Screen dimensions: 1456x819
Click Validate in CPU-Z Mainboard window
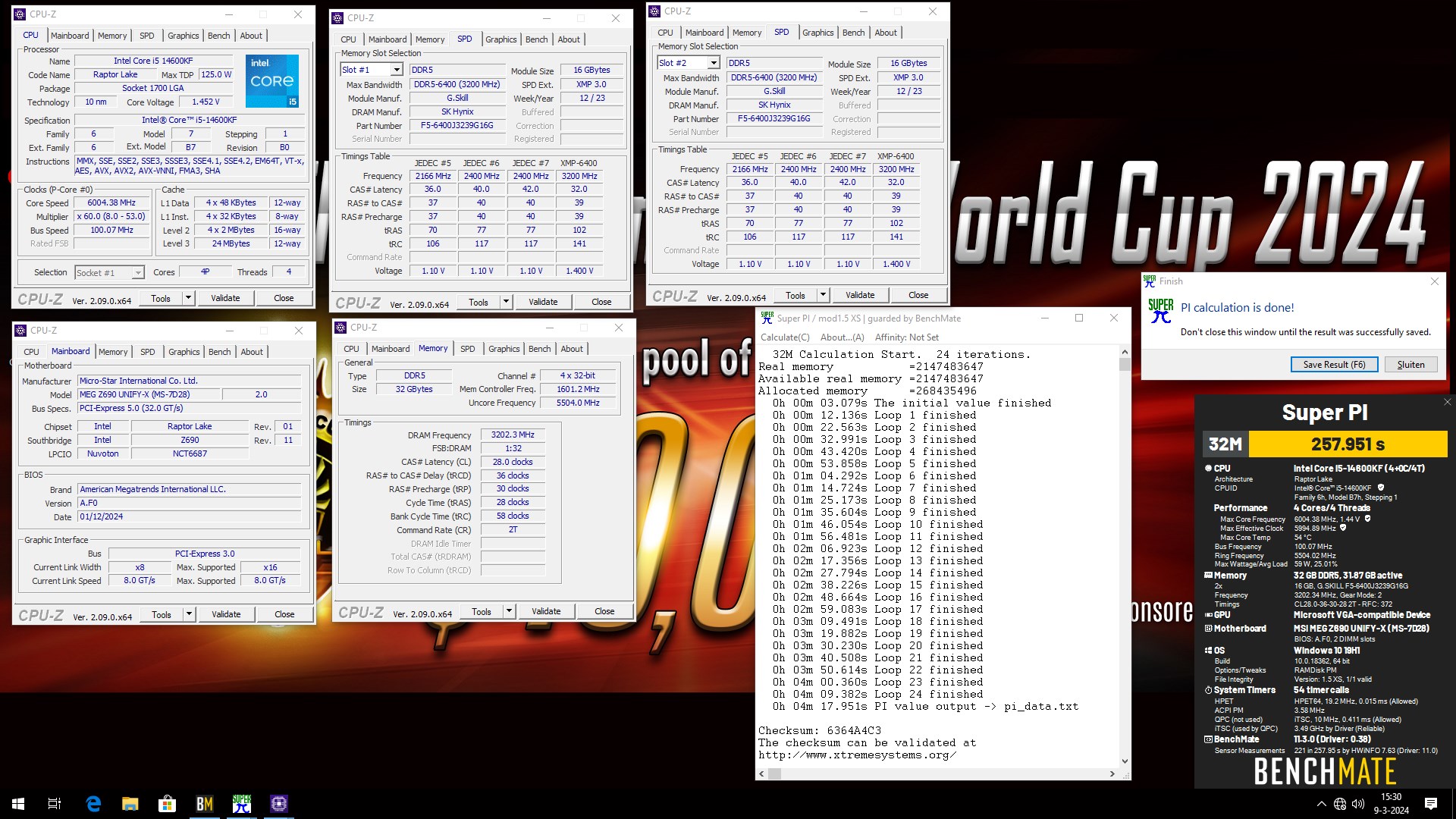click(226, 614)
